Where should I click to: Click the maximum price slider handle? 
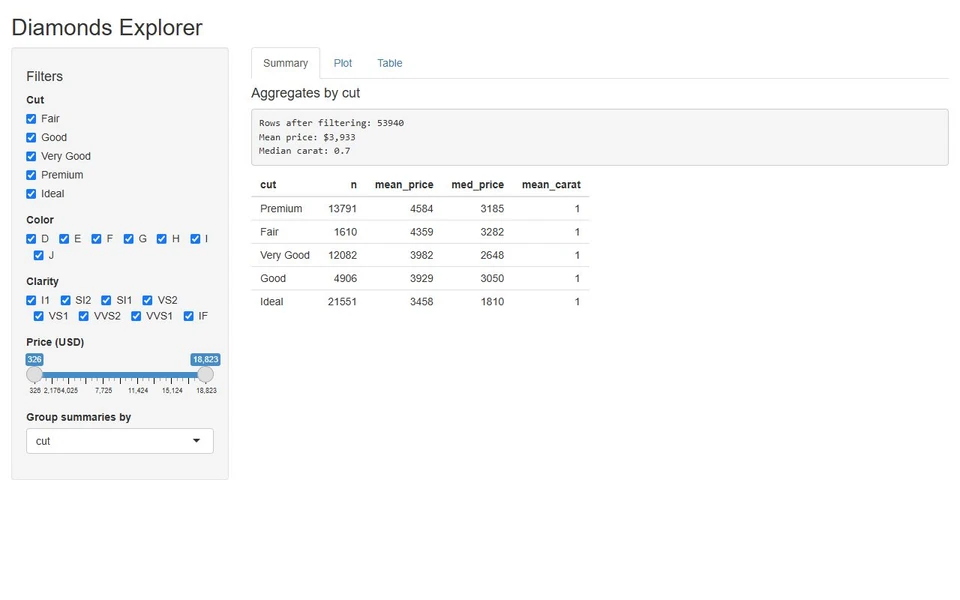pyautogui.click(x=206, y=374)
